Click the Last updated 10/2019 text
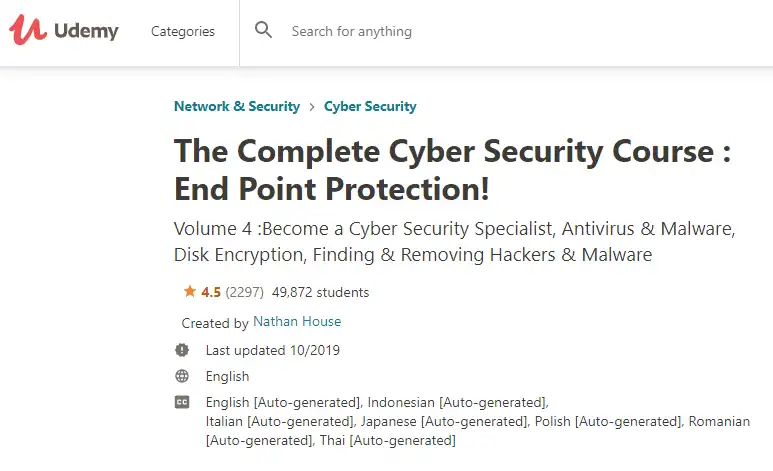Screen dimensions: 773x471 tap(273, 350)
